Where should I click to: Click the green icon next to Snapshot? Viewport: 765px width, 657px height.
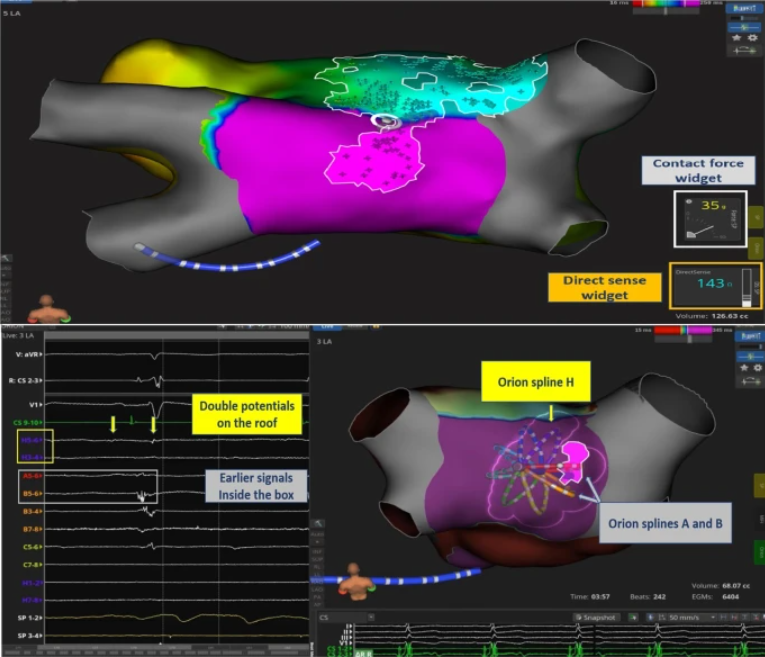(633, 617)
